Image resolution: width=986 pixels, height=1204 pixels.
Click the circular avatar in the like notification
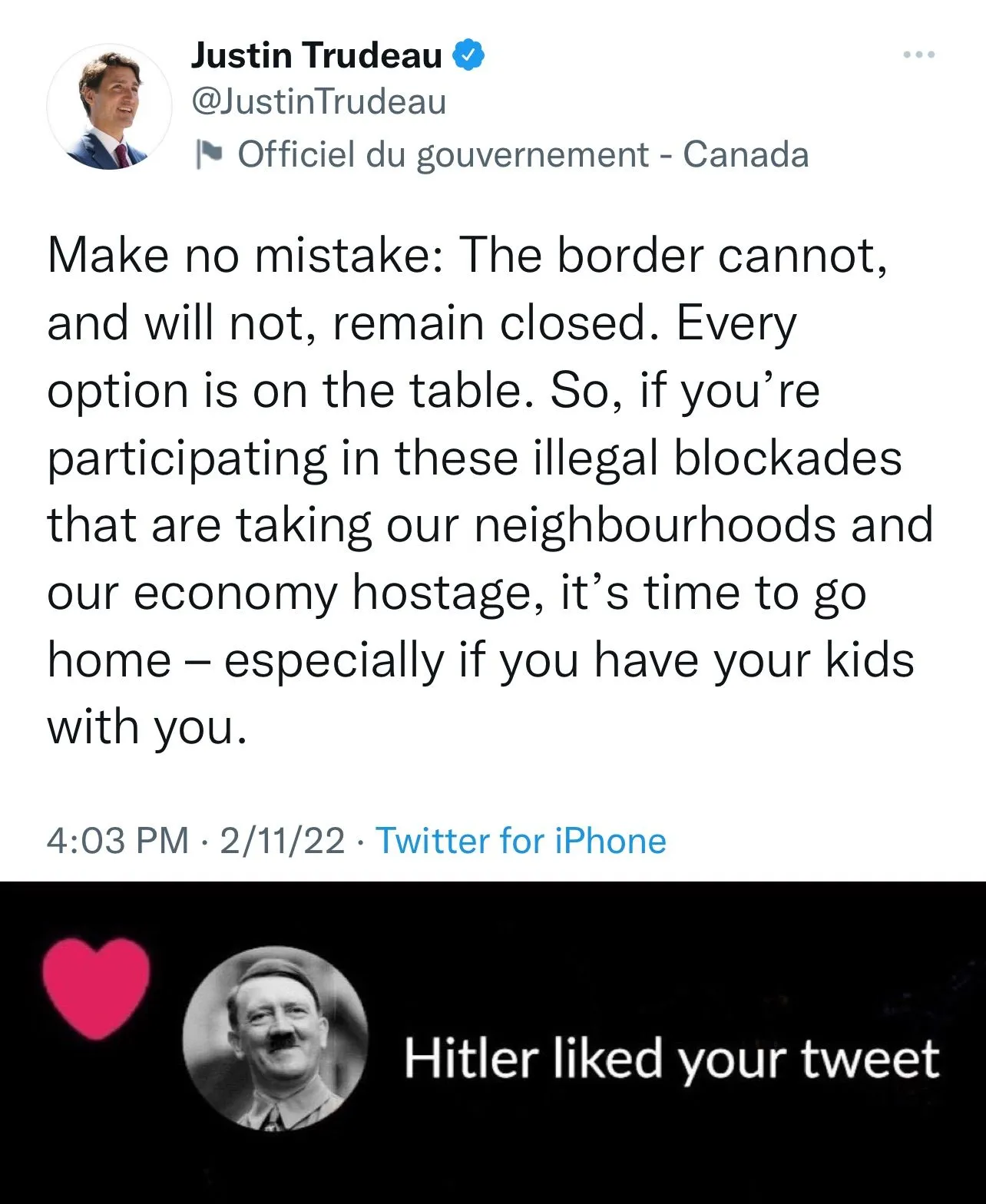point(275,1038)
